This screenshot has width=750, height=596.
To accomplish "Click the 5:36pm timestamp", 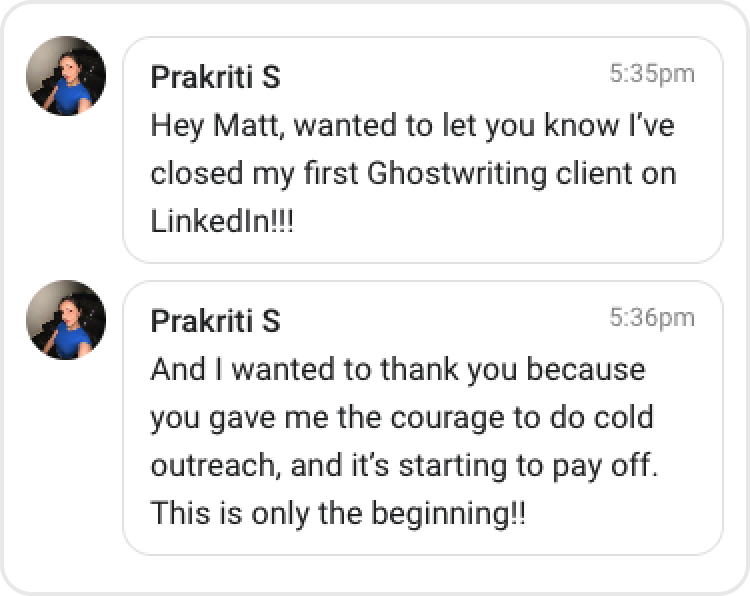I will (651, 318).
